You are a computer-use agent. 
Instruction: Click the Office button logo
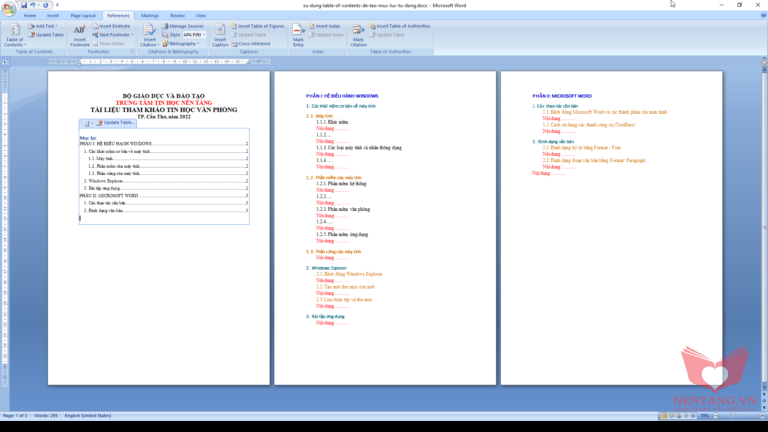tap(9, 6)
